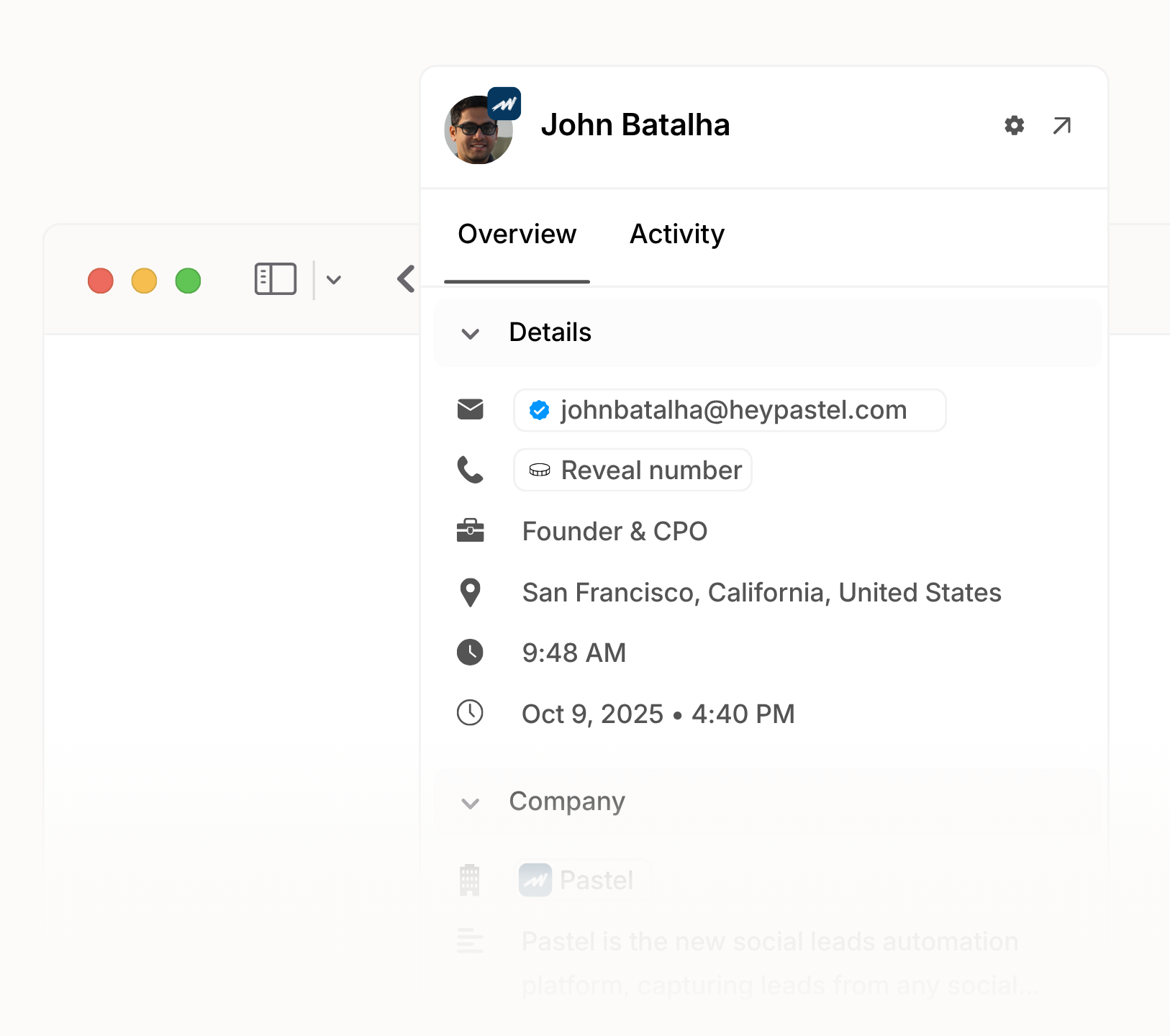Expand the Company section
This screenshot has width=1170, height=1036.
(x=471, y=804)
